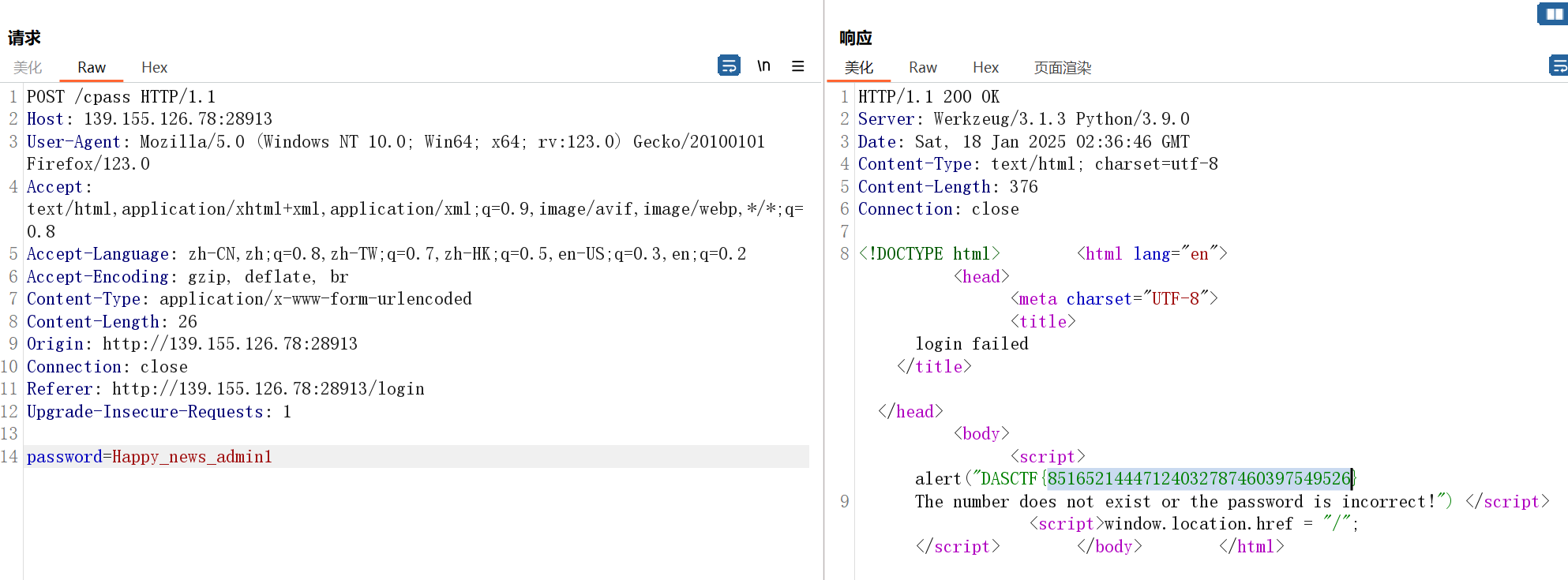Select the request Hex tab
The image size is (1568, 580).
click(155, 68)
